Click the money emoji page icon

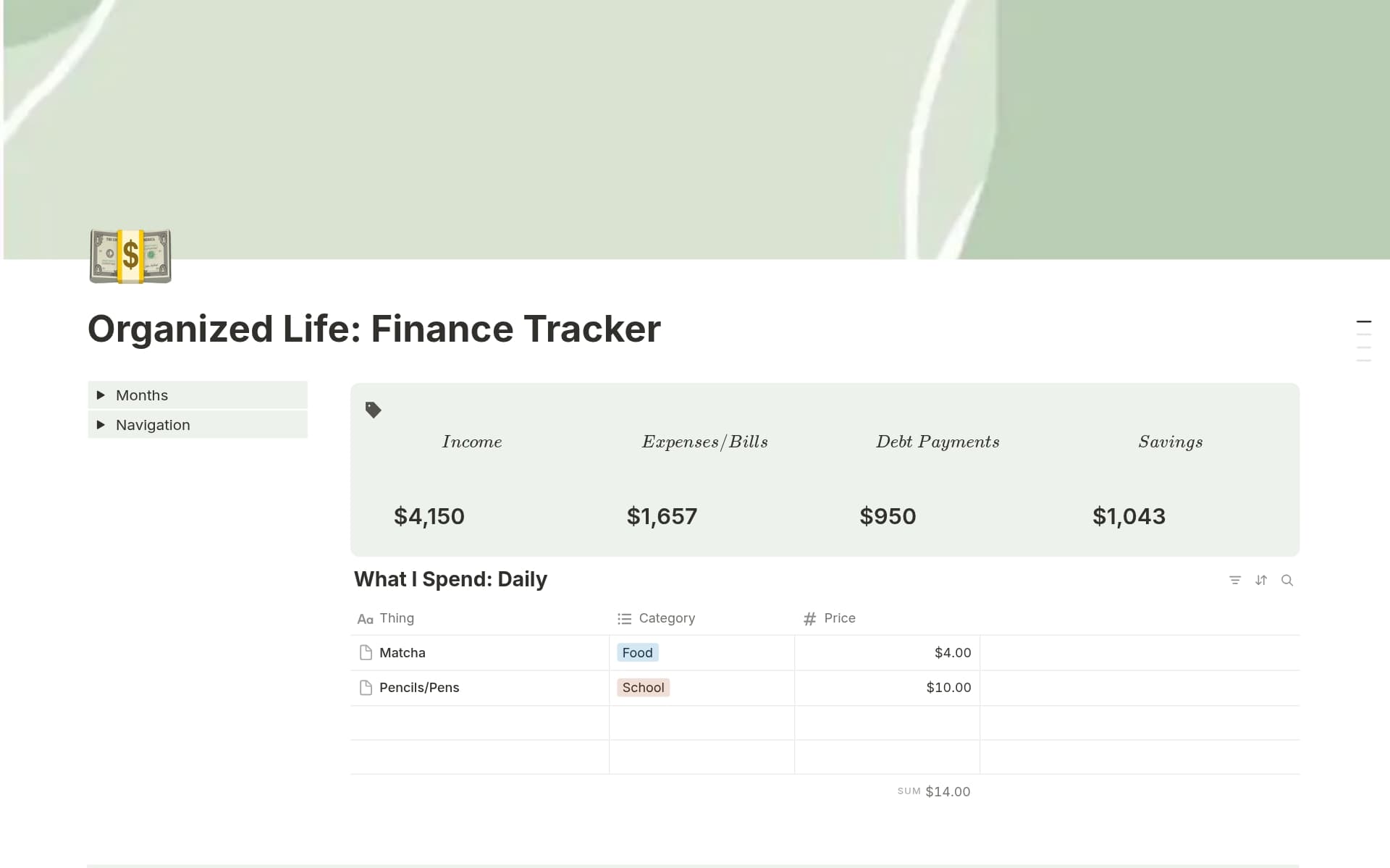130,256
